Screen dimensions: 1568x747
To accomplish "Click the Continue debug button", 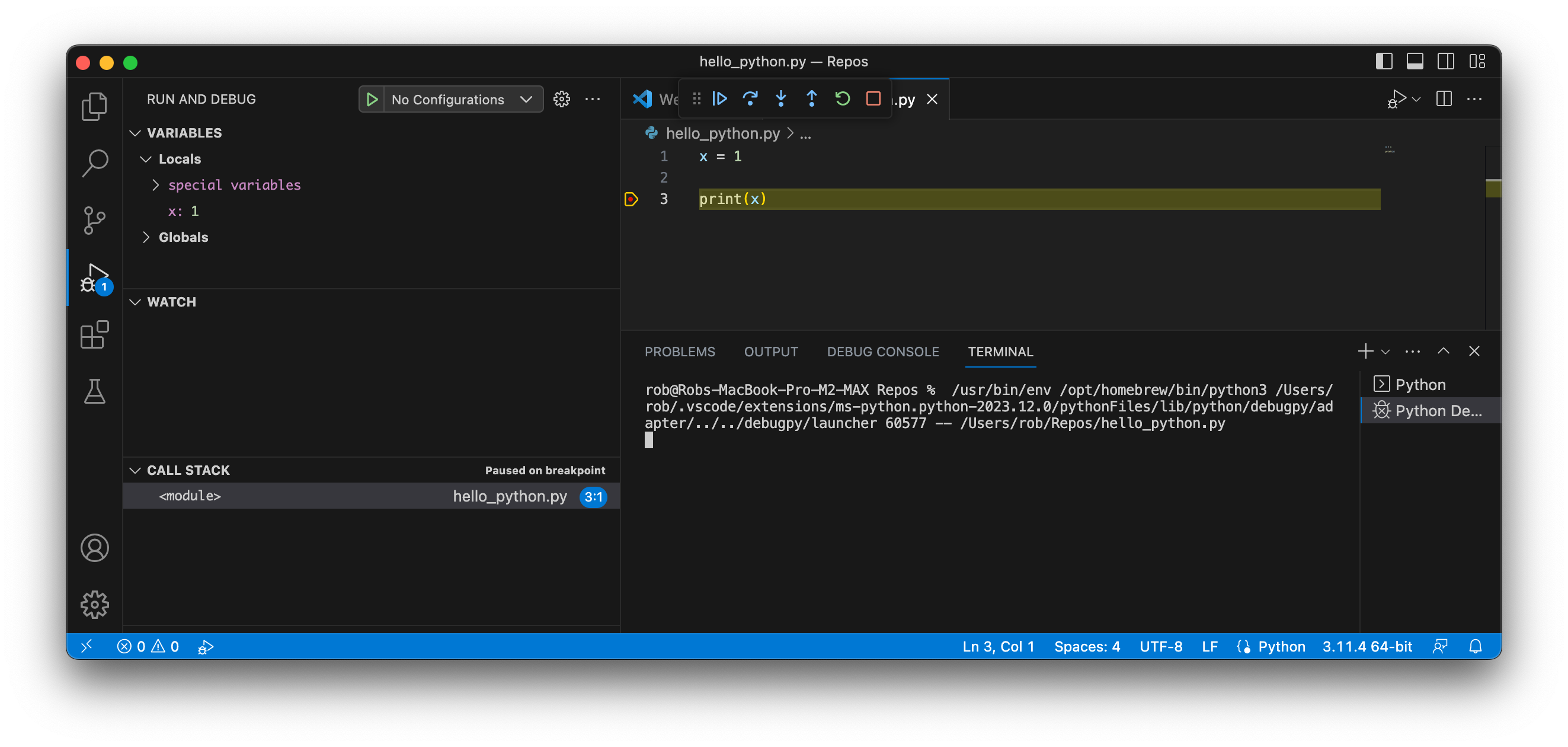I will pyautogui.click(x=719, y=98).
